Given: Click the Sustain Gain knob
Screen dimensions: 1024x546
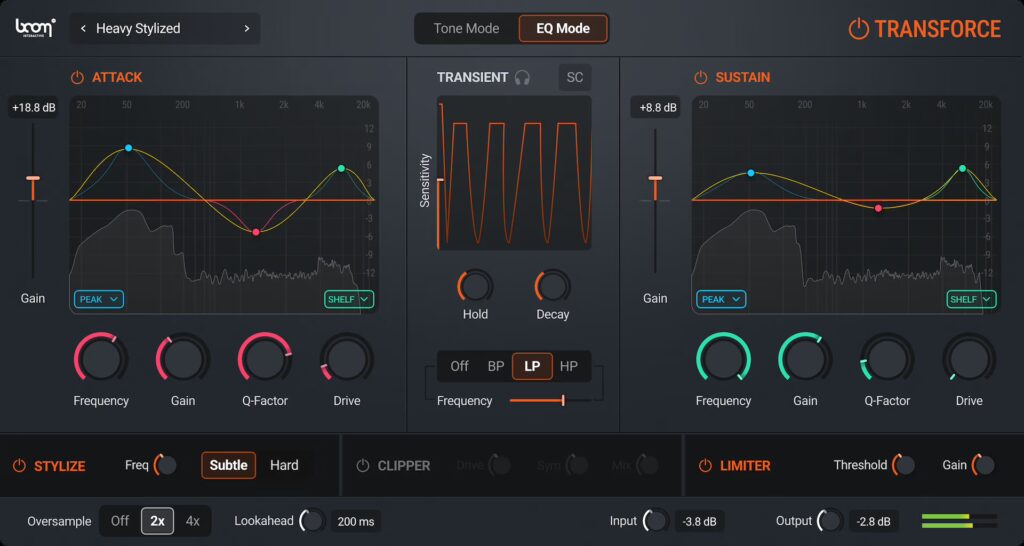Looking at the screenshot, I should pyautogui.click(x=805, y=357).
